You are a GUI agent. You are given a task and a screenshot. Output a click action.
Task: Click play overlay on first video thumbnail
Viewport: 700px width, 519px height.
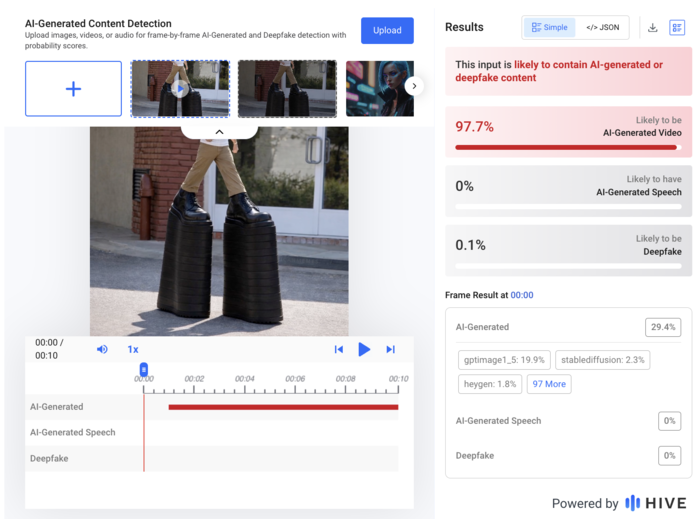[180, 89]
